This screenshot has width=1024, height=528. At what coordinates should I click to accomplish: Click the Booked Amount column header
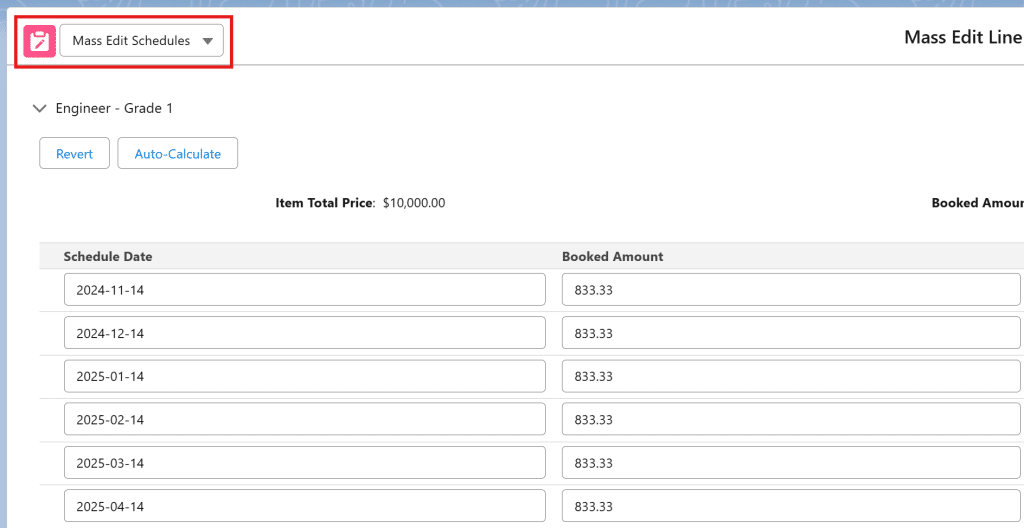point(612,256)
